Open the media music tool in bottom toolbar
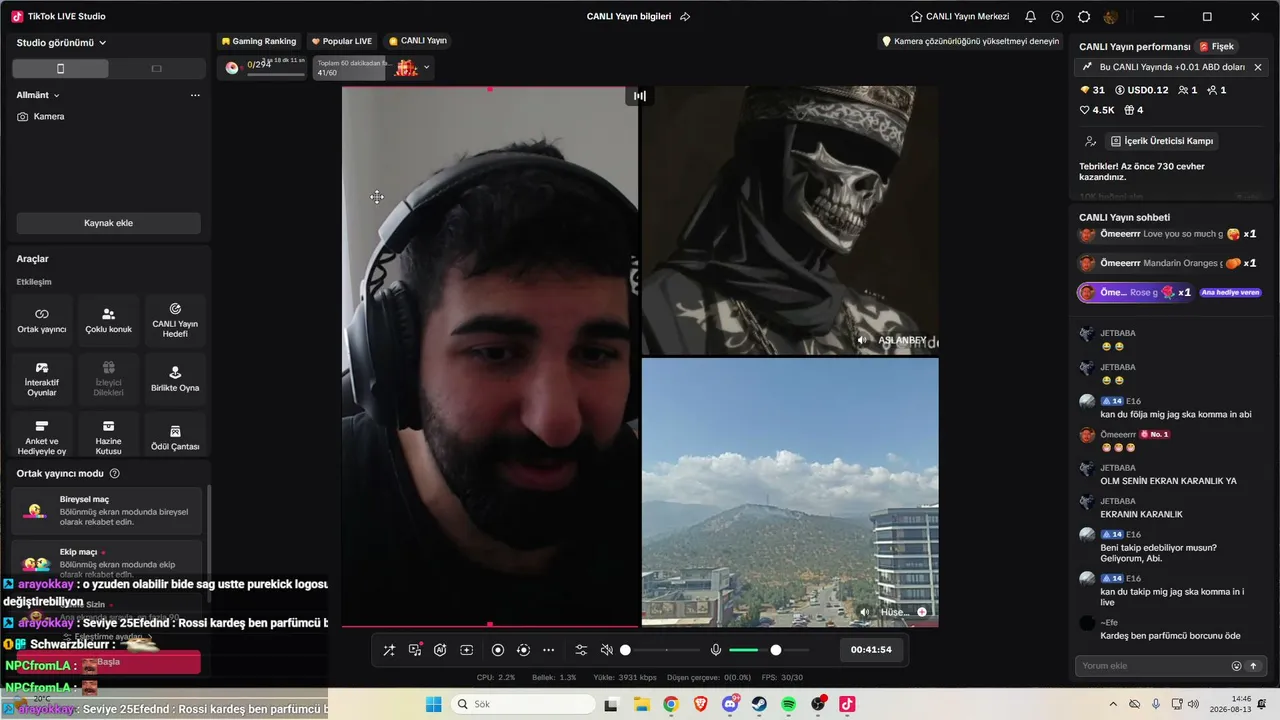The width and height of the screenshot is (1280, 720). tap(415, 650)
